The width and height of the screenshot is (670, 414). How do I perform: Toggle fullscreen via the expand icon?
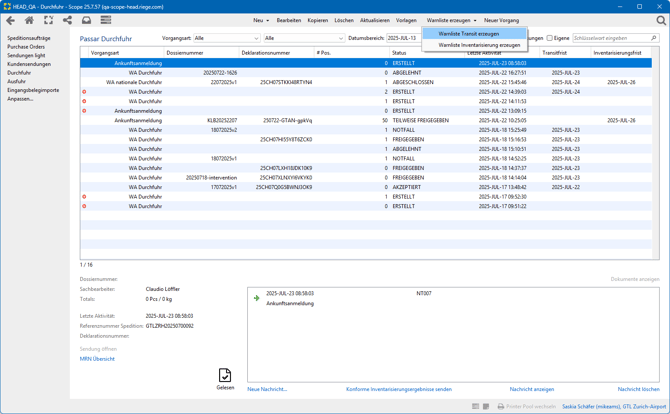click(x=49, y=20)
